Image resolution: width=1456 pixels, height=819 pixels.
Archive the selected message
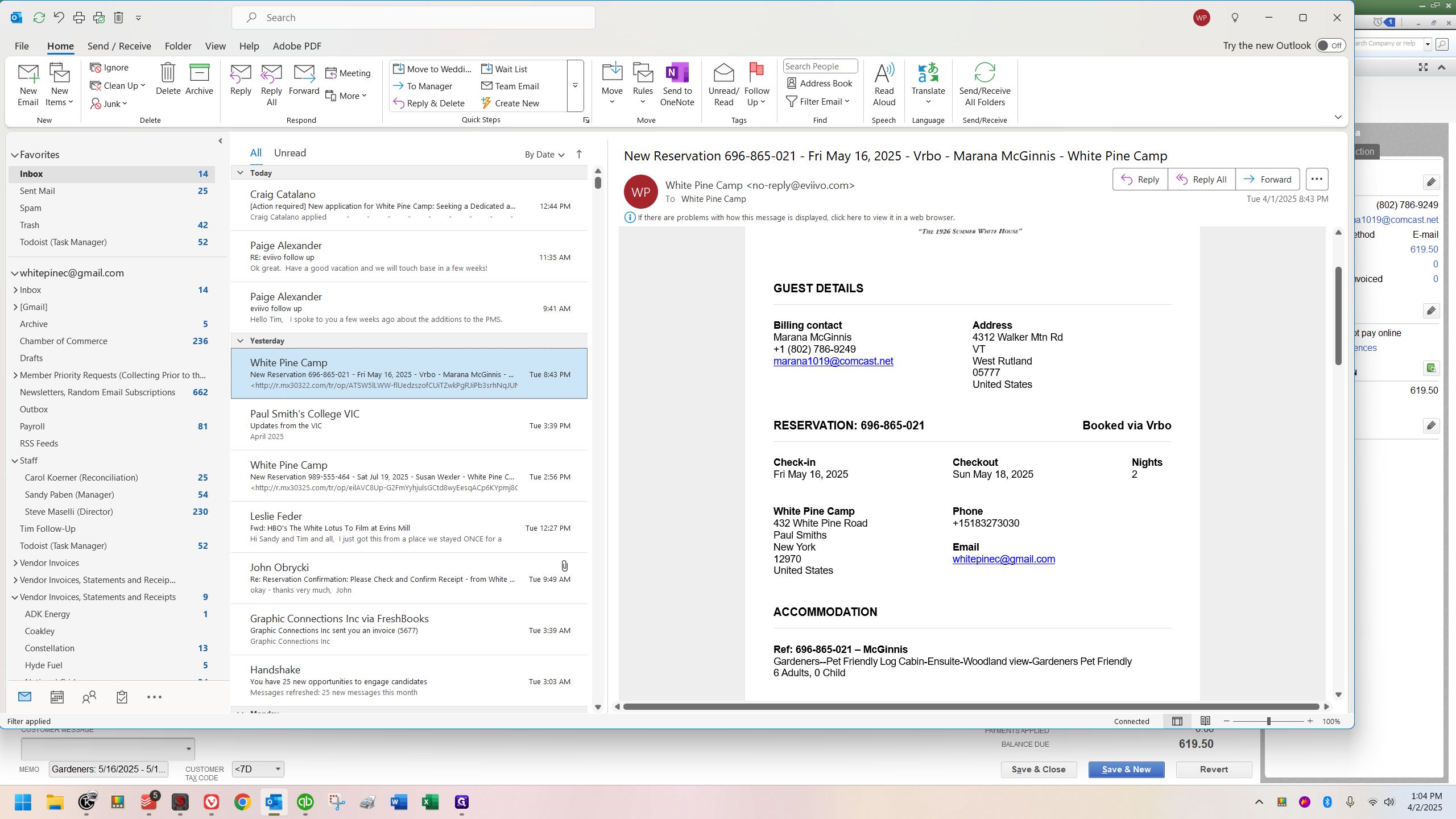tap(199, 79)
